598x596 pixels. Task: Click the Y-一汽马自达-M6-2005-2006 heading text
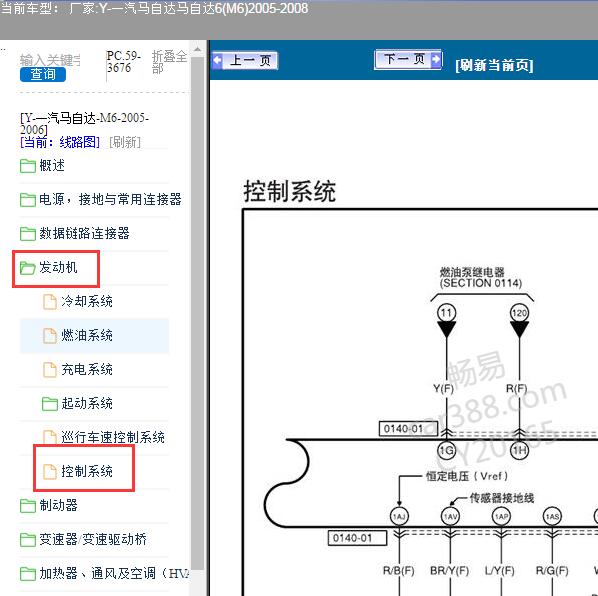click(84, 124)
